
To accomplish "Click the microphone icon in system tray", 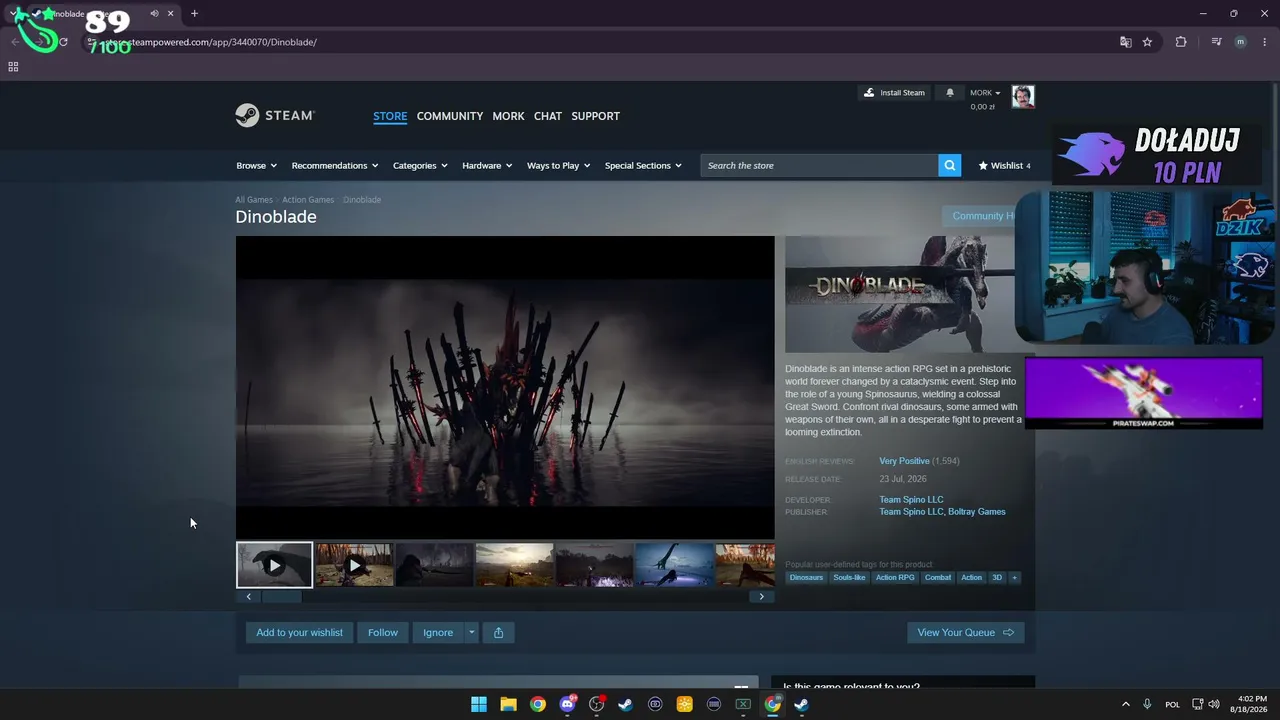I will tap(1147, 704).
